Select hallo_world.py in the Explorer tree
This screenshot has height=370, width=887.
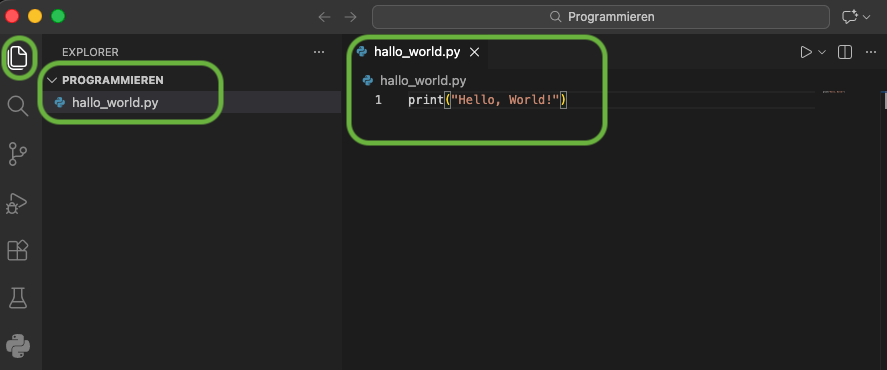point(192,102)
